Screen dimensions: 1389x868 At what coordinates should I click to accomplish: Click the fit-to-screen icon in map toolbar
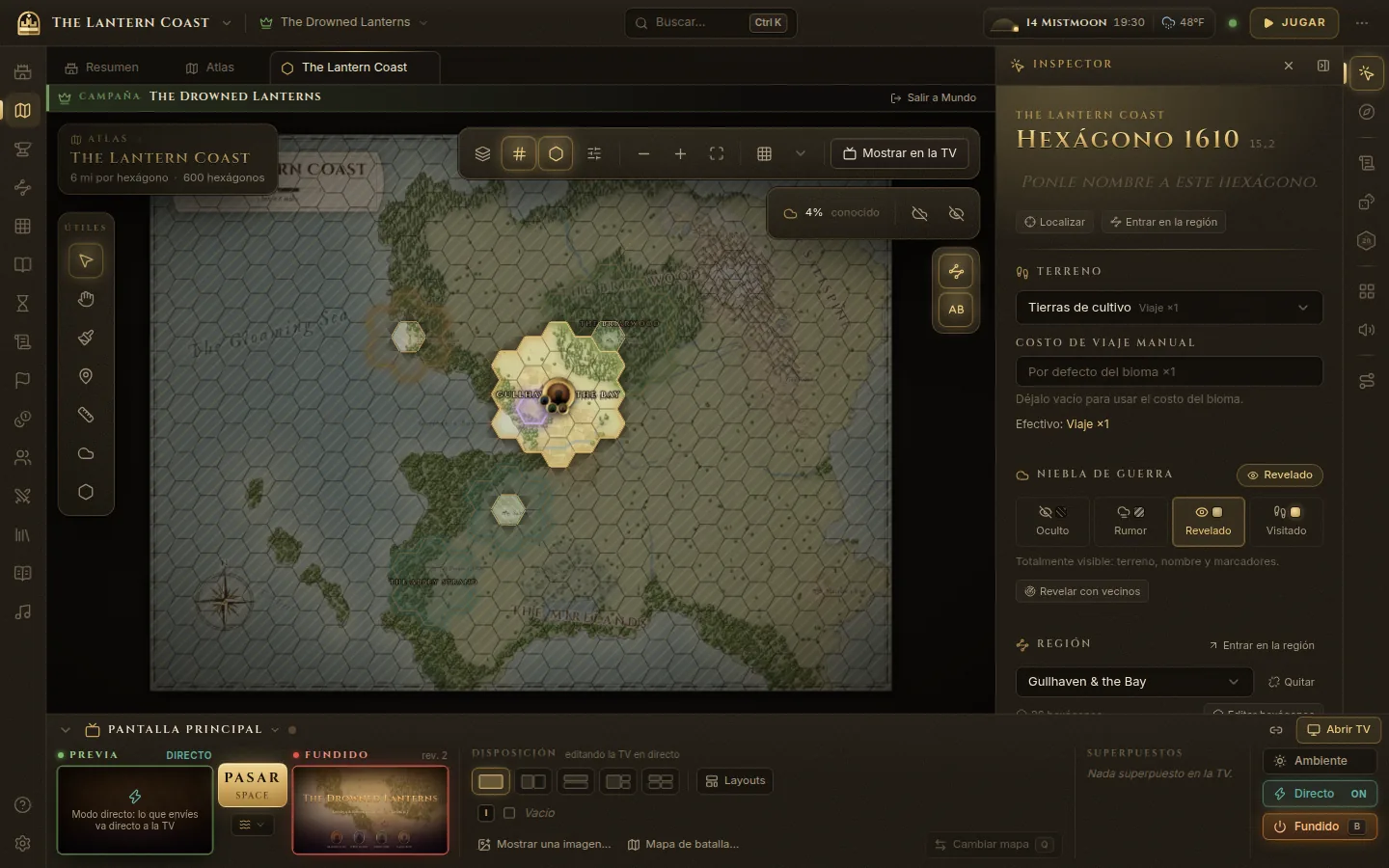[x=717, y=153]
